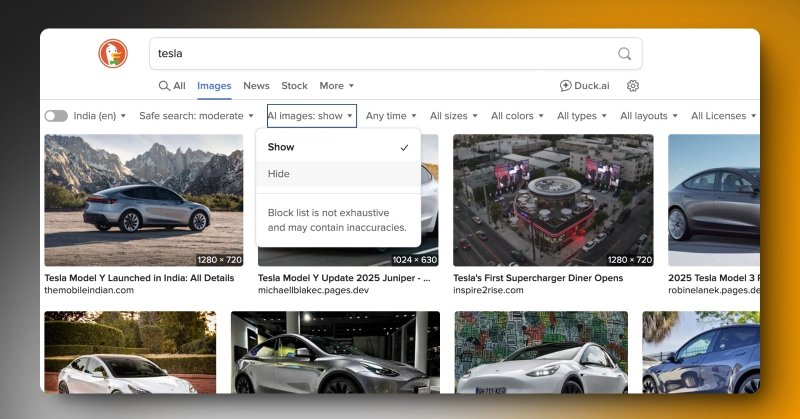Click the DuckDuckGo duck logo
The height and width of the screenshot is (419, 800).
[x=113, y=54]
